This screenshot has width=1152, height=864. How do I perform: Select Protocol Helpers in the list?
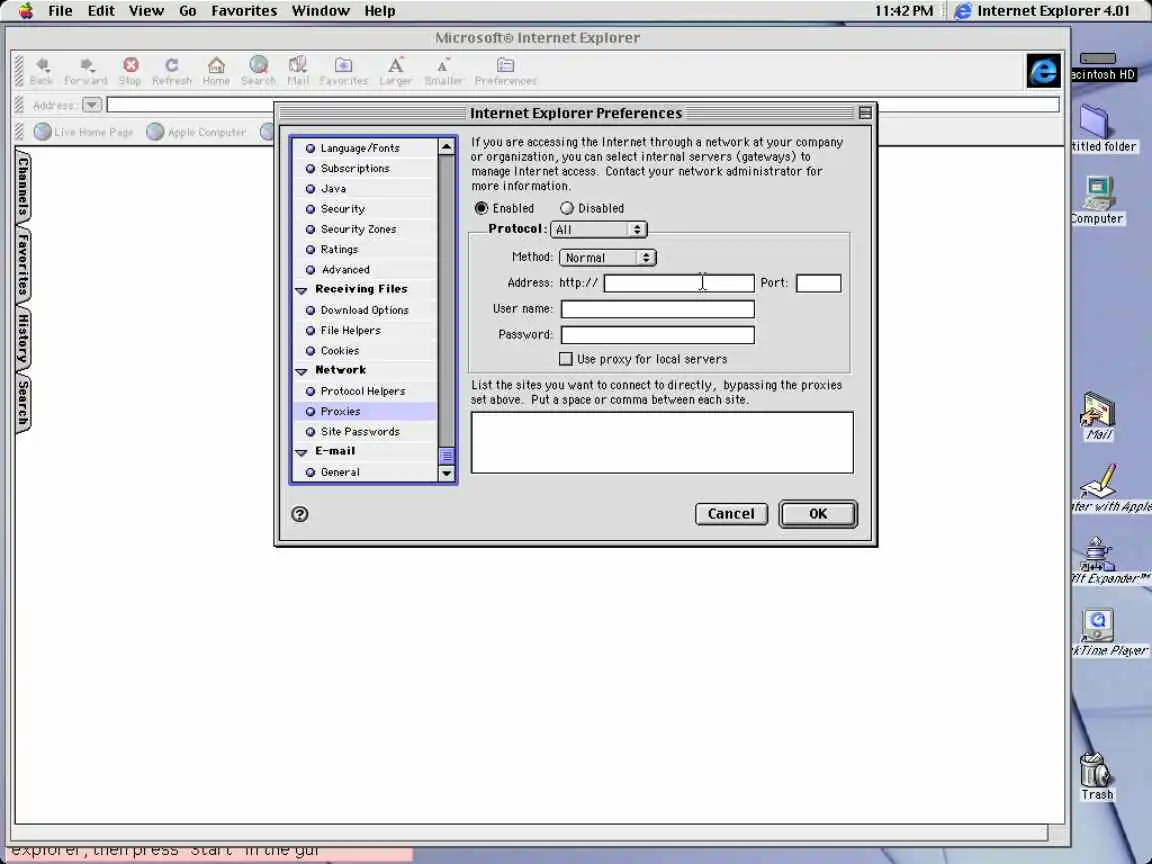(364, 391)
